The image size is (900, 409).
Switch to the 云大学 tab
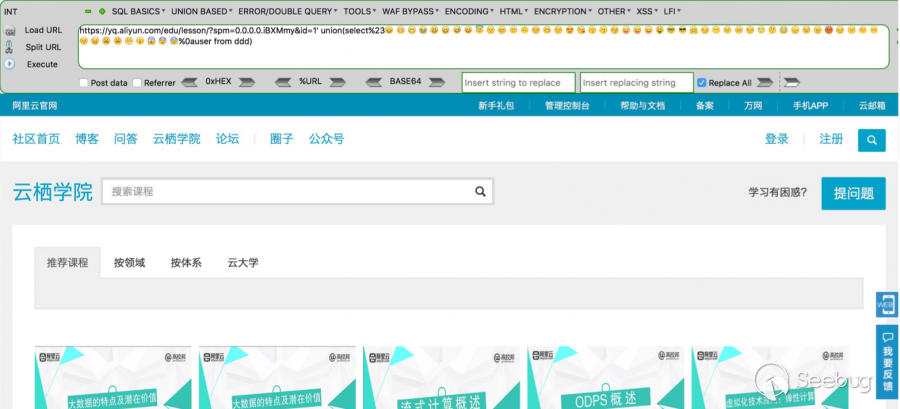point(243,263)
